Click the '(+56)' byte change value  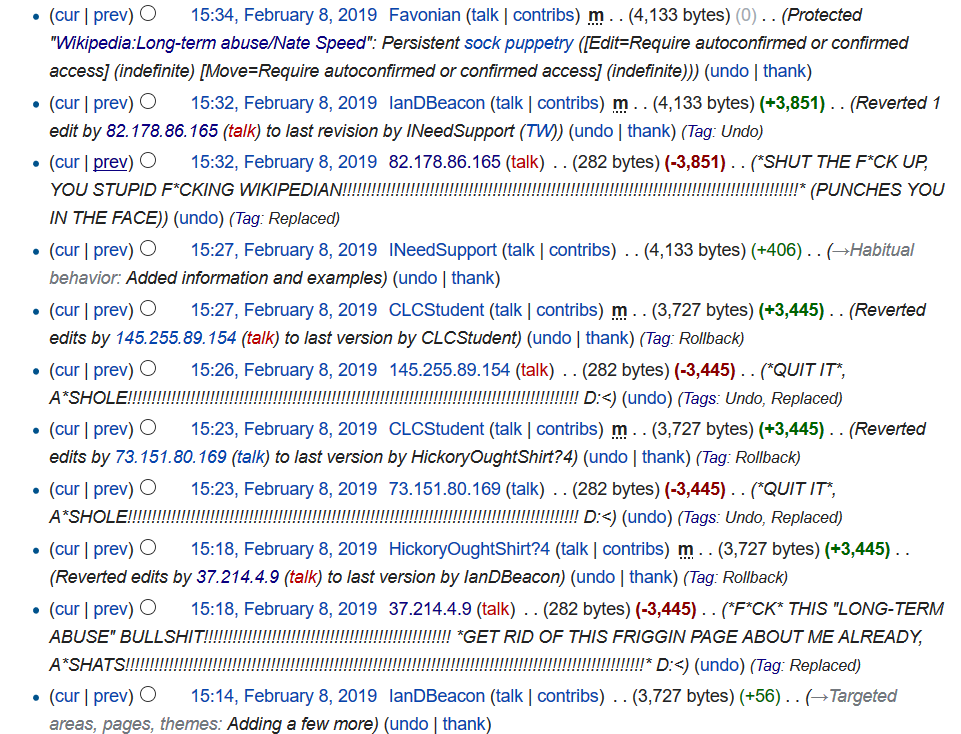tap(760, 696)
